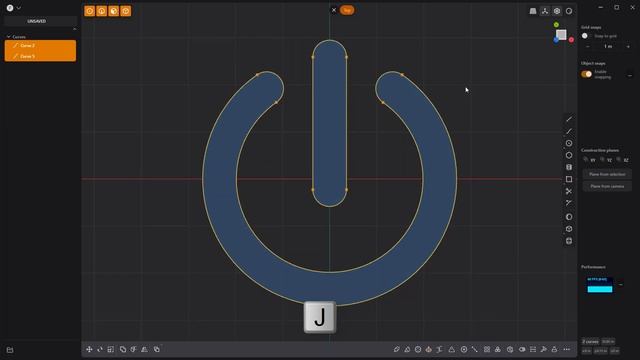Click Plane from selection button

[x=607, y=174]
